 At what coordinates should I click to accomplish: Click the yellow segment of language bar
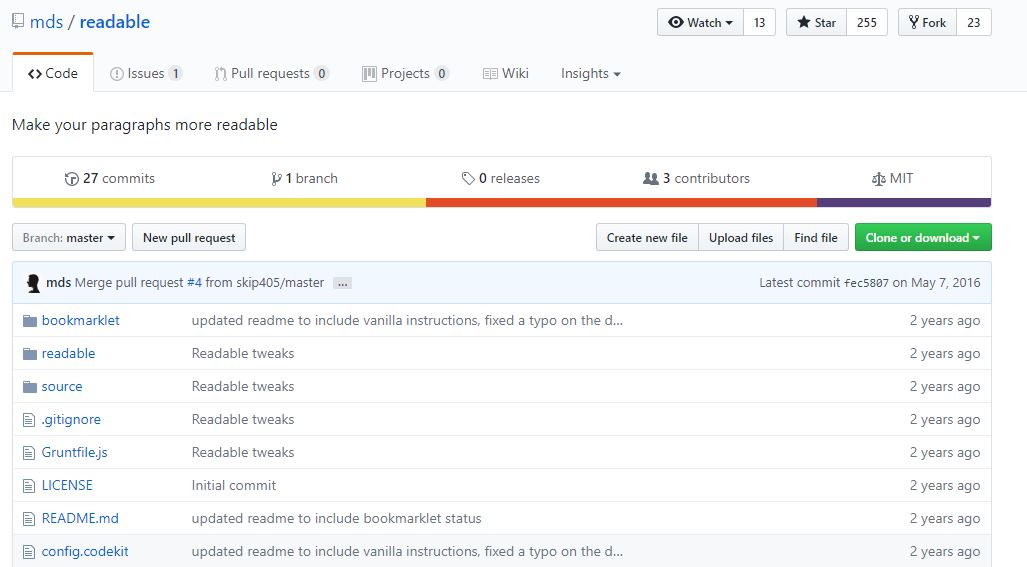click(x=219, y=203)
